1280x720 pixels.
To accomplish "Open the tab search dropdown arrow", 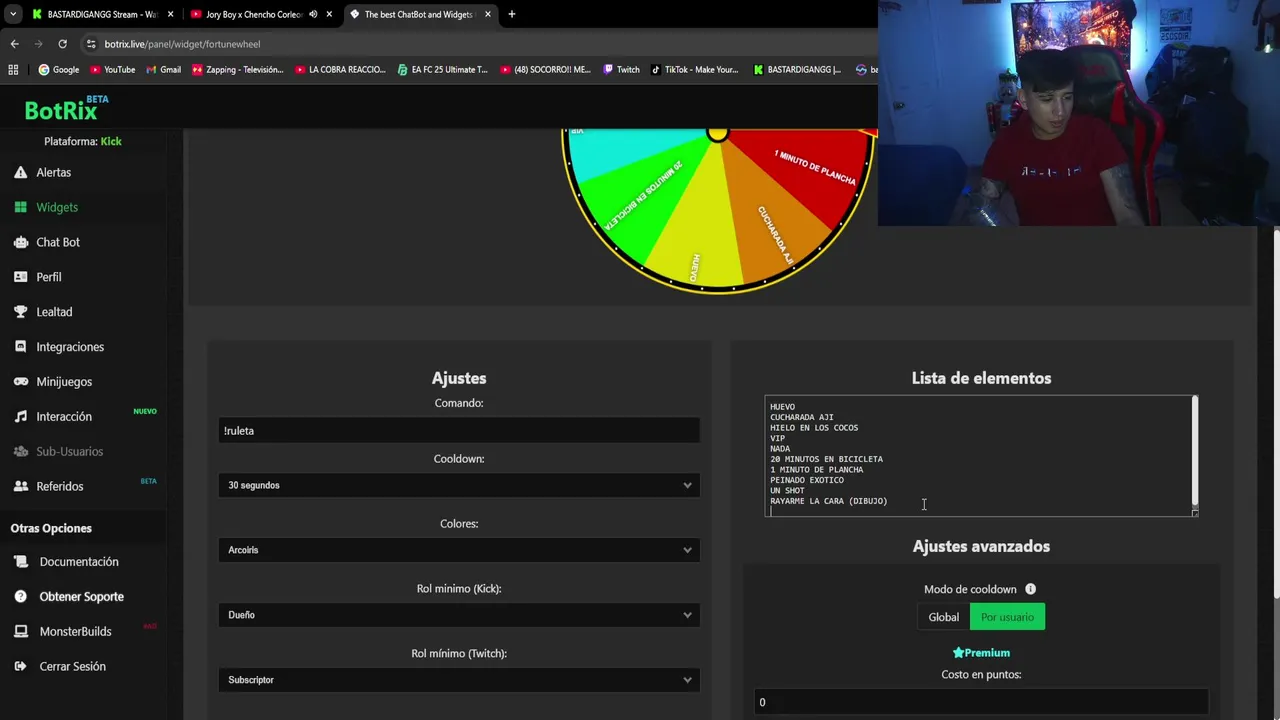I will (12, 14).
